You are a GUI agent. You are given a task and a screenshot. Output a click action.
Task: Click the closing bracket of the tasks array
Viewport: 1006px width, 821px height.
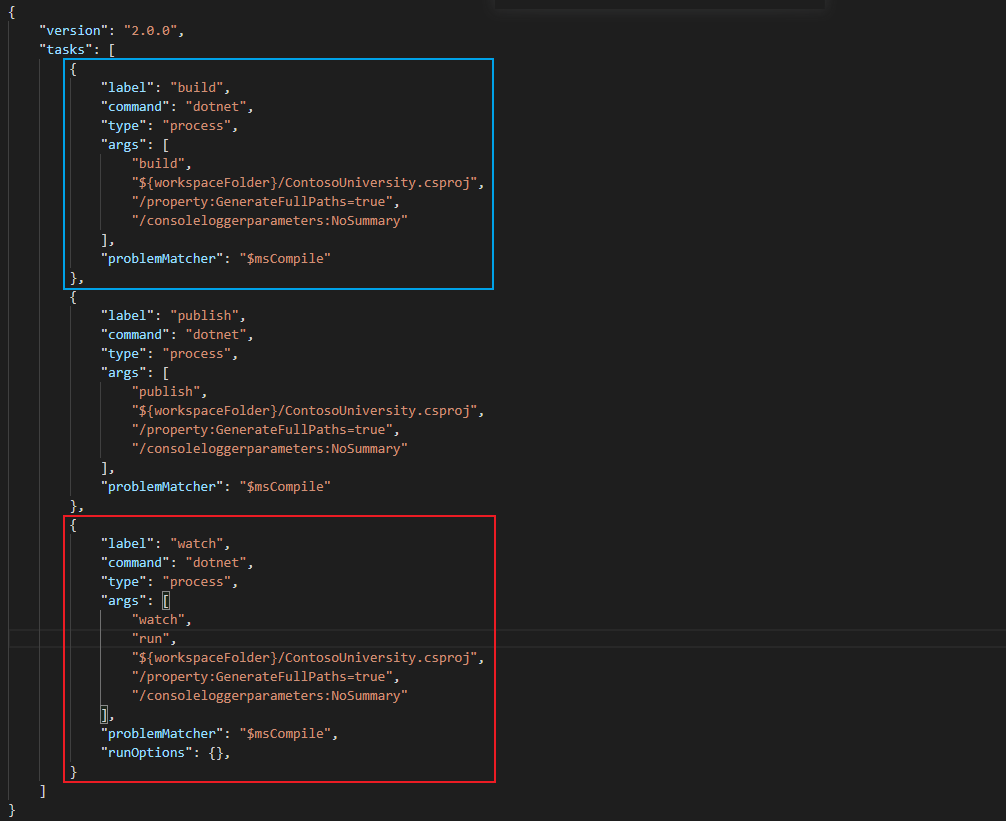(41, 790)
